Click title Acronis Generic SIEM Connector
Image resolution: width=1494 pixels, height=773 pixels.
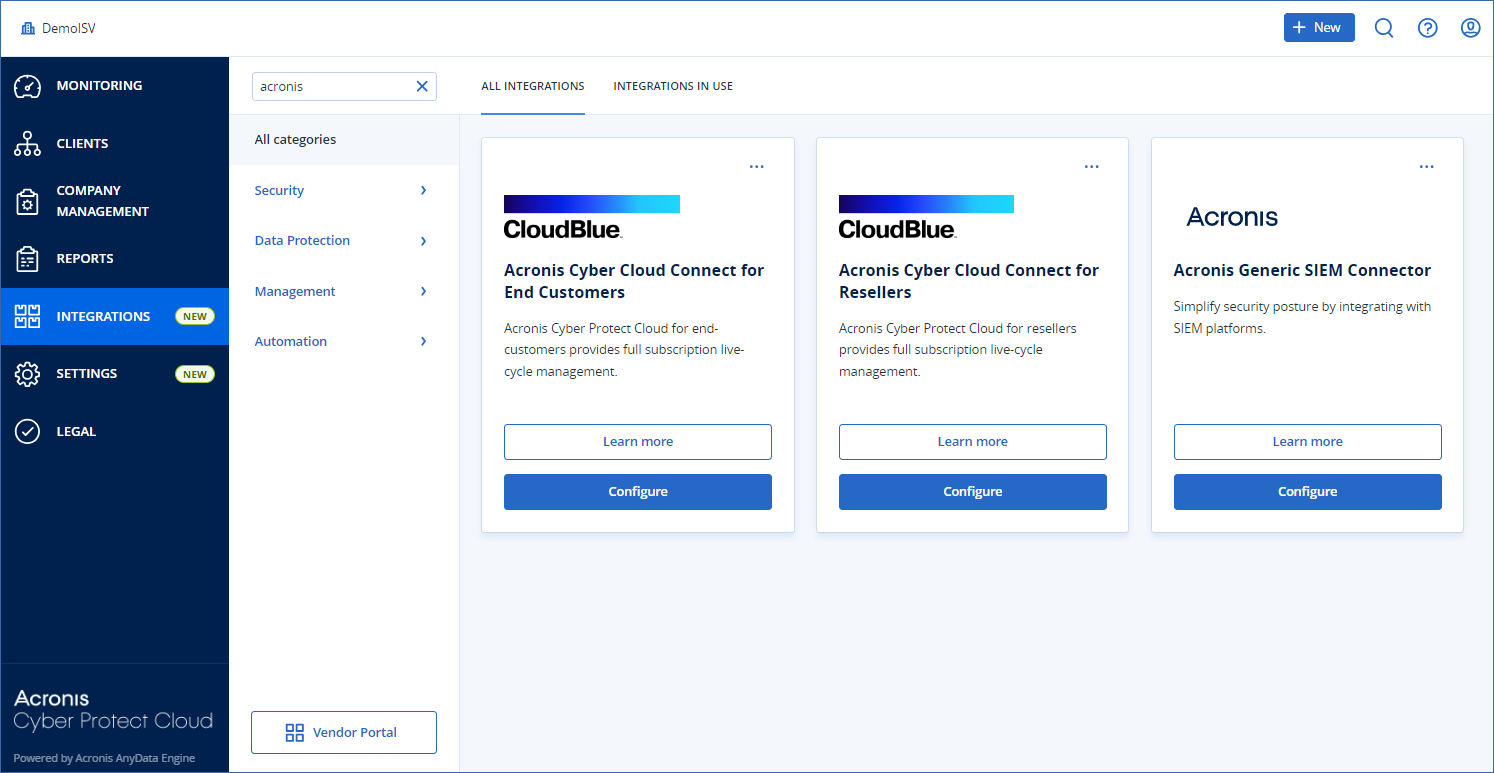(1302, 271)
